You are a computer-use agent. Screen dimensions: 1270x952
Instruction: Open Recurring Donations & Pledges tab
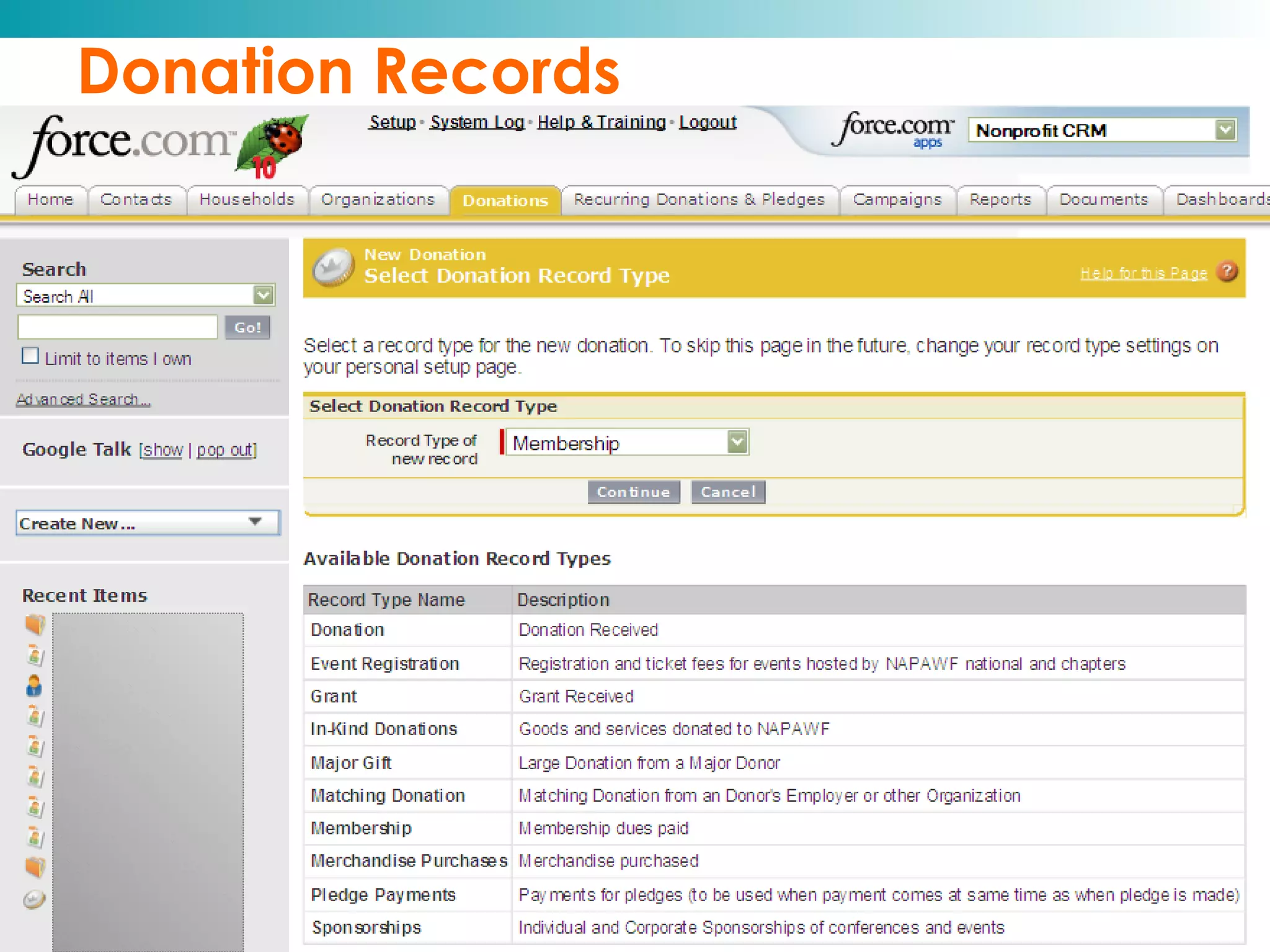click(699, 200)
